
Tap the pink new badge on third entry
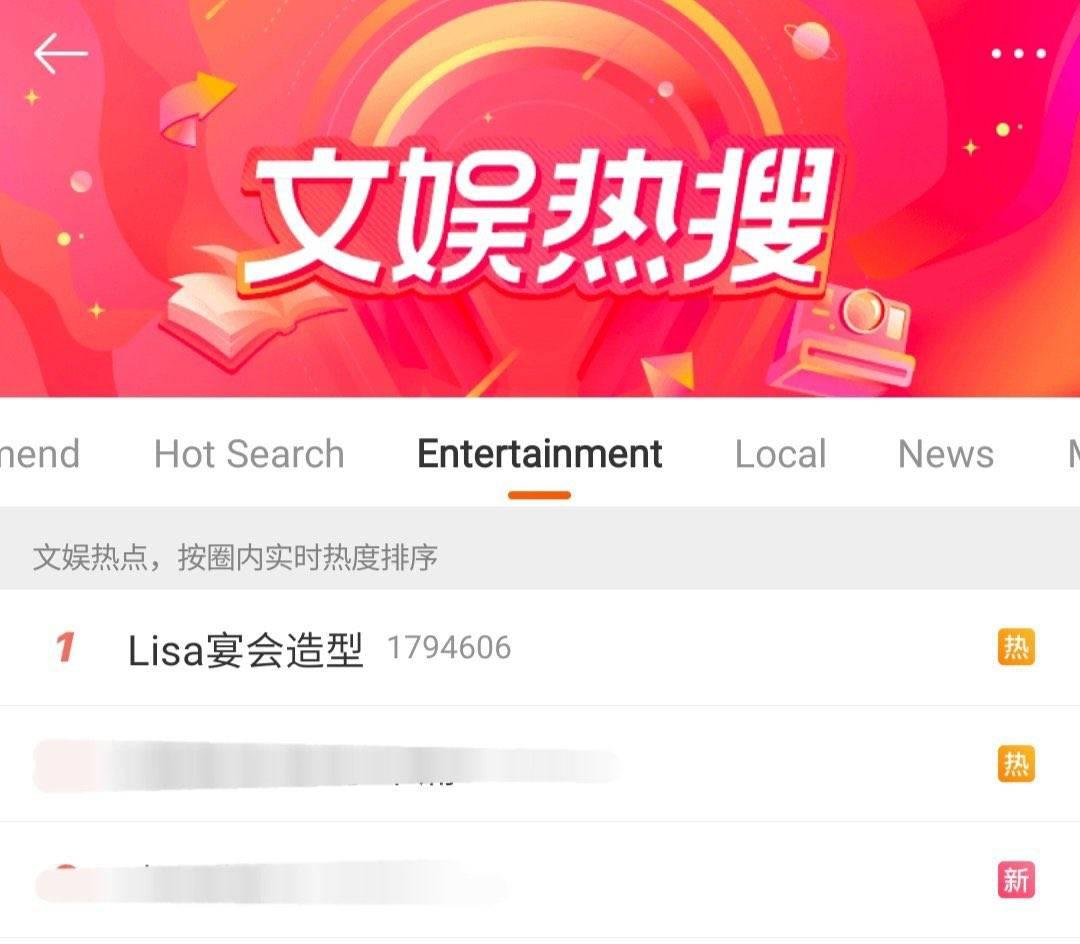pos(1016,880)
